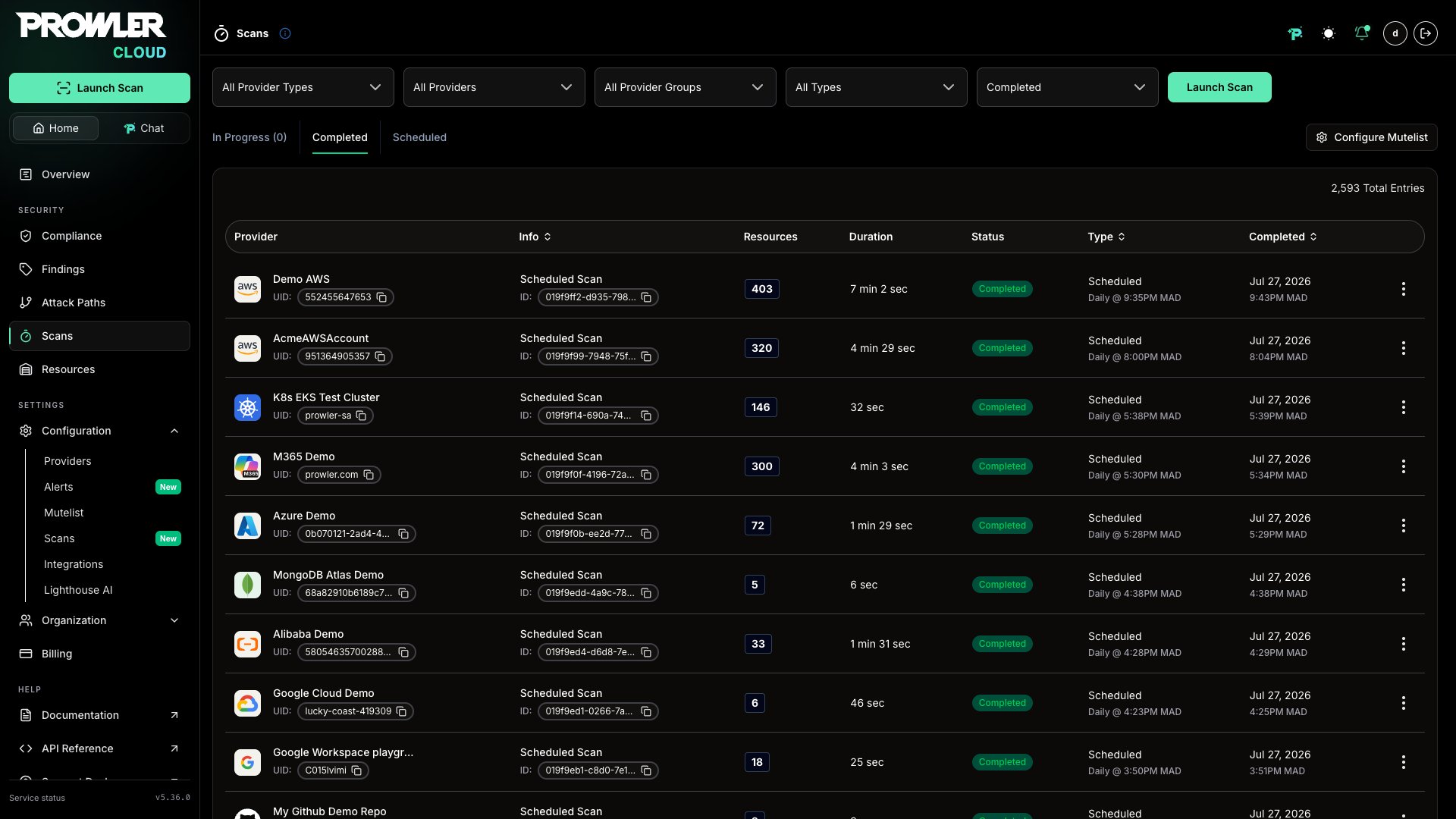Open Providers under Configuration

click(x=67, y=461)
